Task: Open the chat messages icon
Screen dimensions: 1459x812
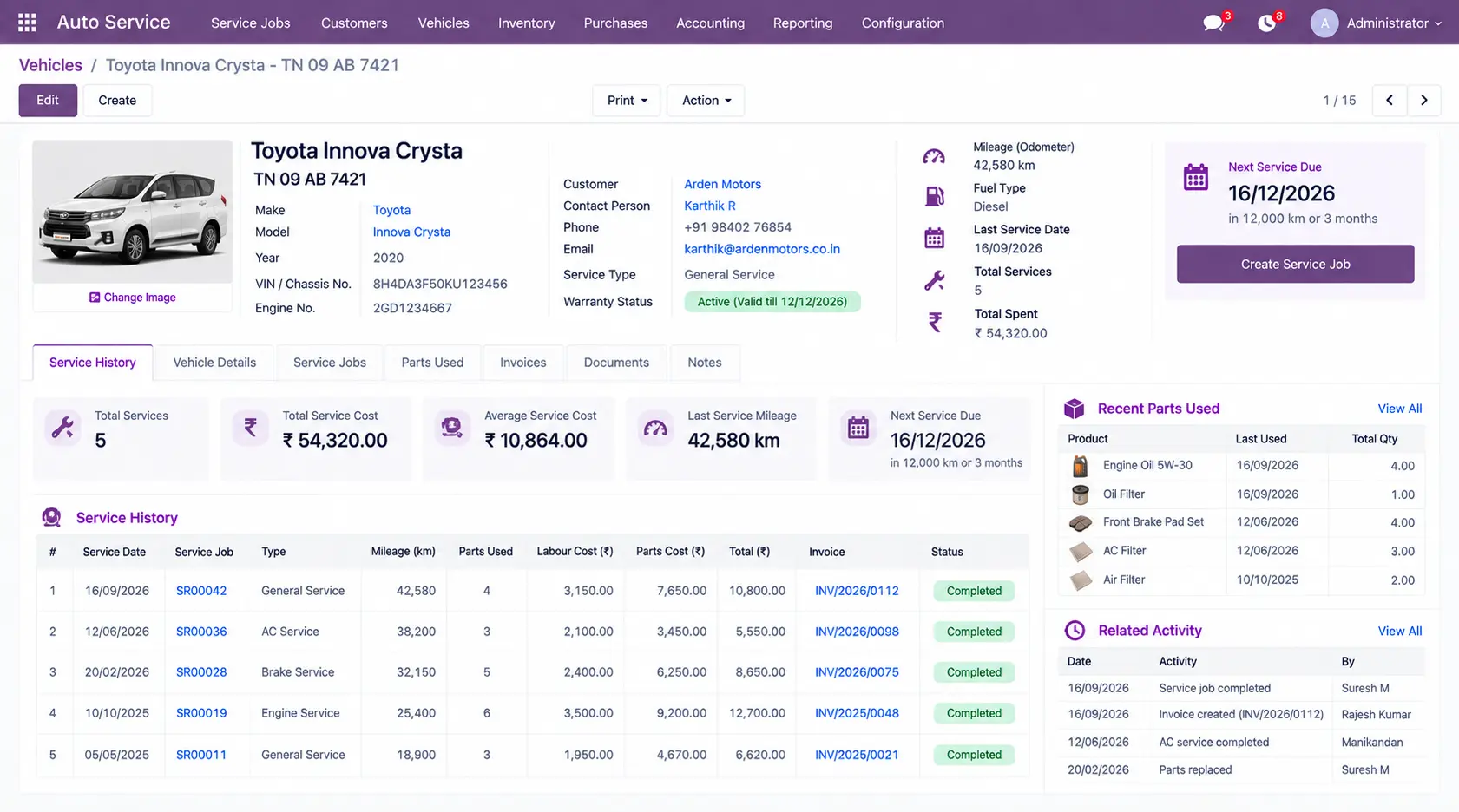Action: tap(1213, 23)
